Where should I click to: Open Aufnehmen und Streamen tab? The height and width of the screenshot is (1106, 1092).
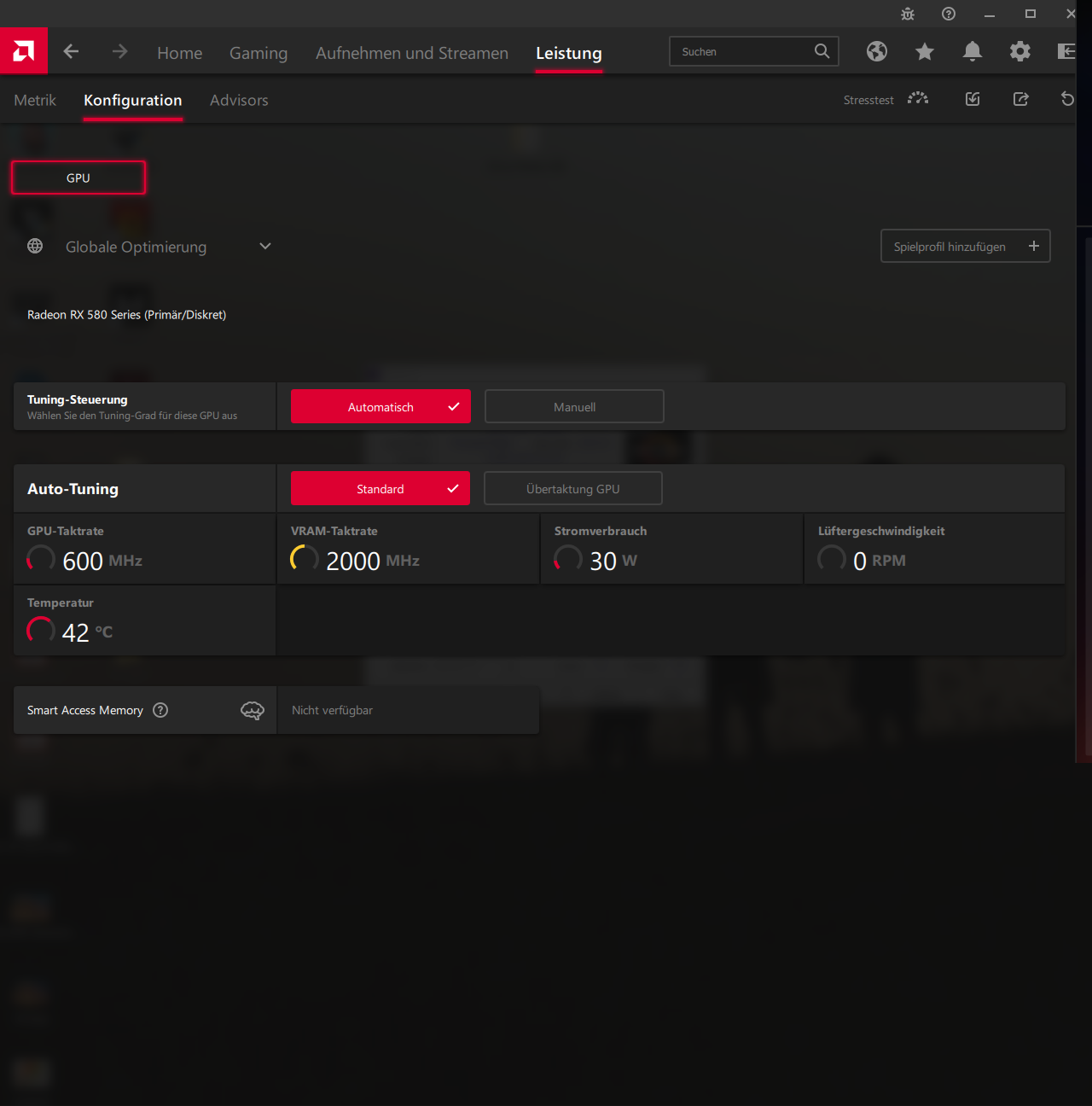point(412,53)
